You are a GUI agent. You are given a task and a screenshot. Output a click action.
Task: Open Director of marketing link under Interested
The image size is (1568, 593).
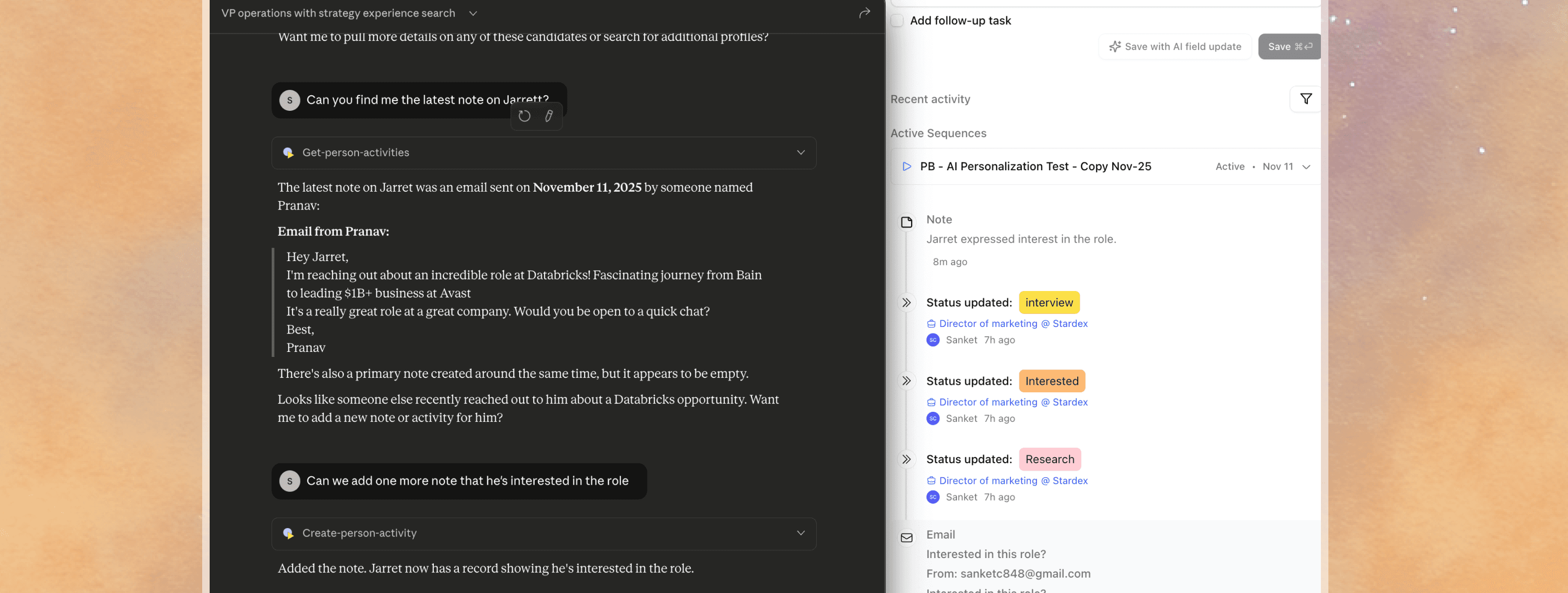(x=1012, y=402)
